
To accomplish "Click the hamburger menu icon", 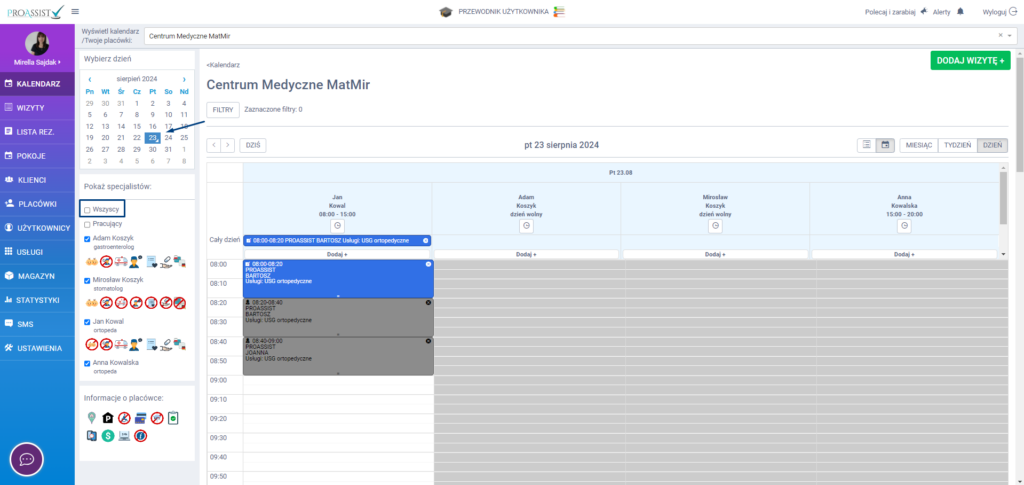I will [75, 11].
